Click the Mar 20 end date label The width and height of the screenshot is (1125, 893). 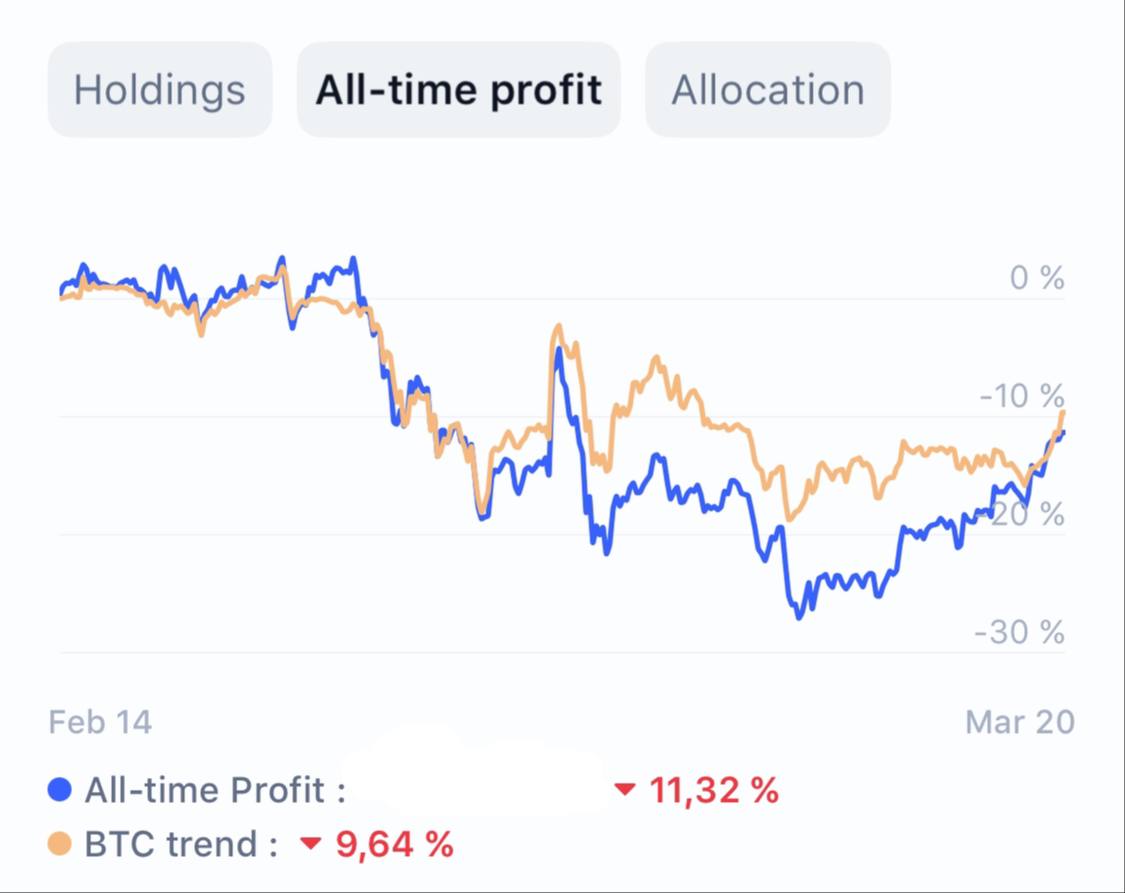coord(1019,721)
